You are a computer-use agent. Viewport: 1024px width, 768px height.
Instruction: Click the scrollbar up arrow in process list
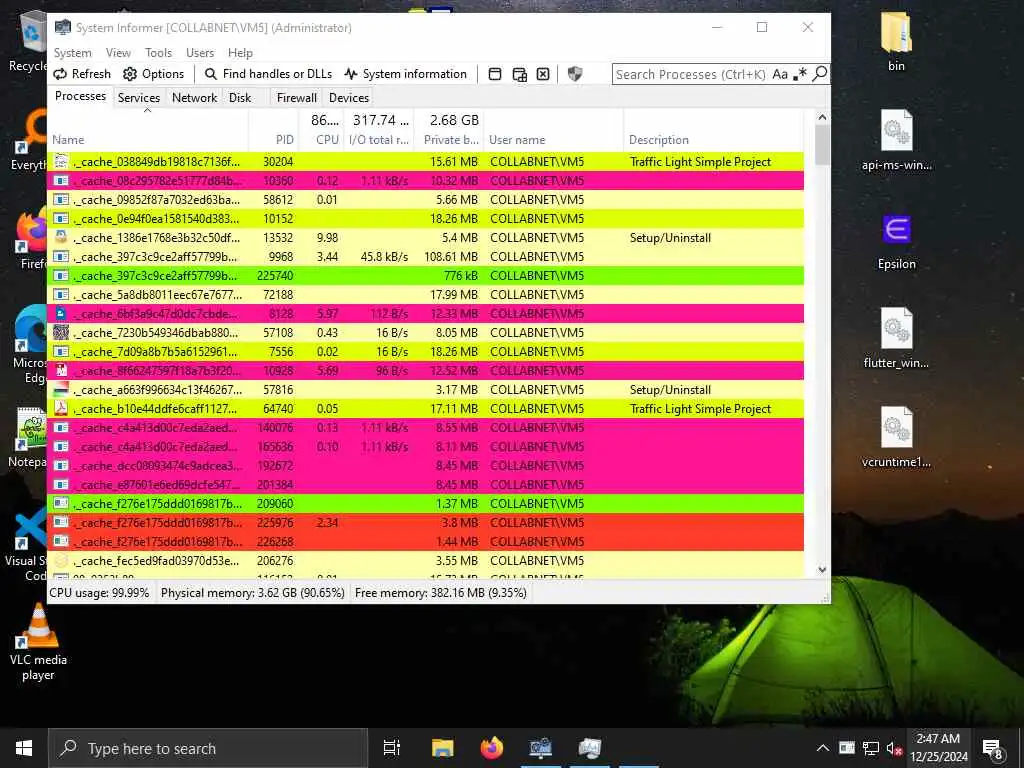coord(822,118)
